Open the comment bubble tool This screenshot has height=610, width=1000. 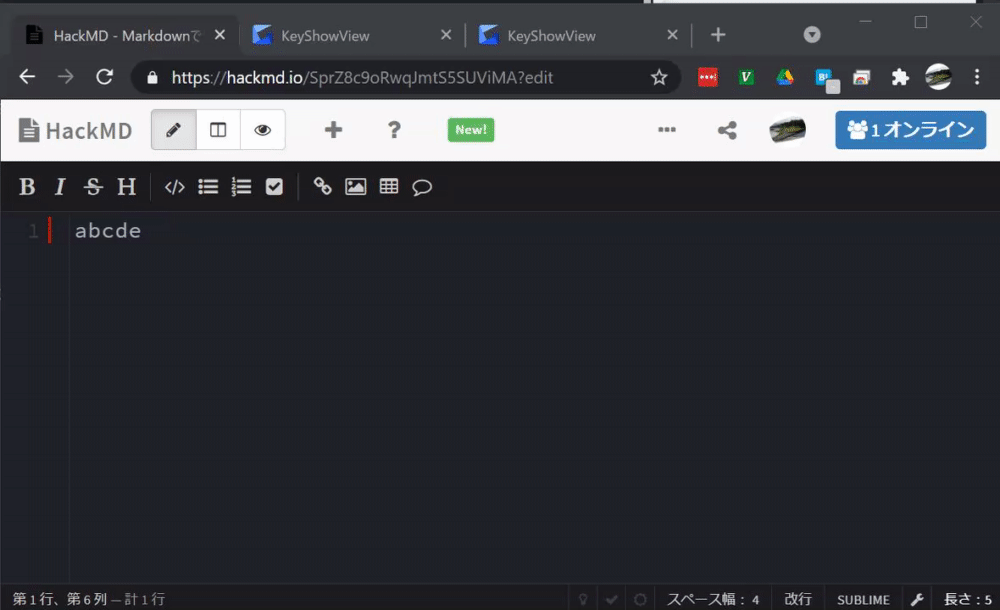tap(421, 186)
